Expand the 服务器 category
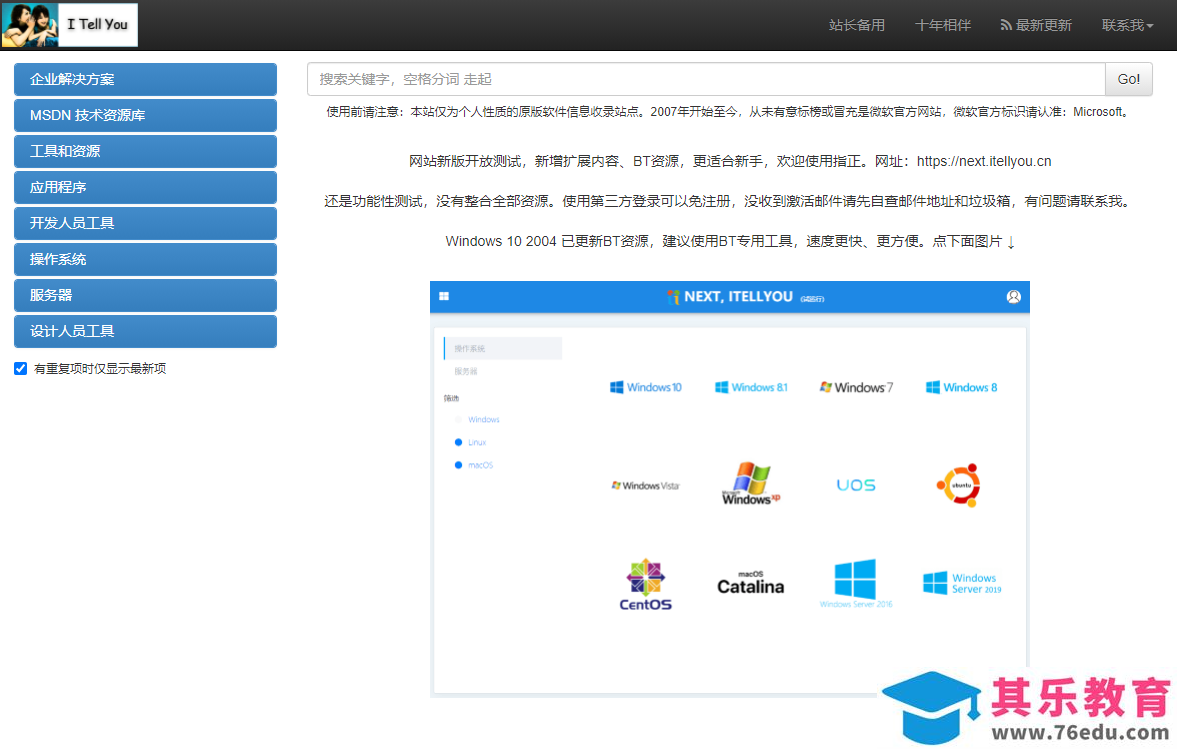This screenshot has height=749, width=1177. coord(145,296)
